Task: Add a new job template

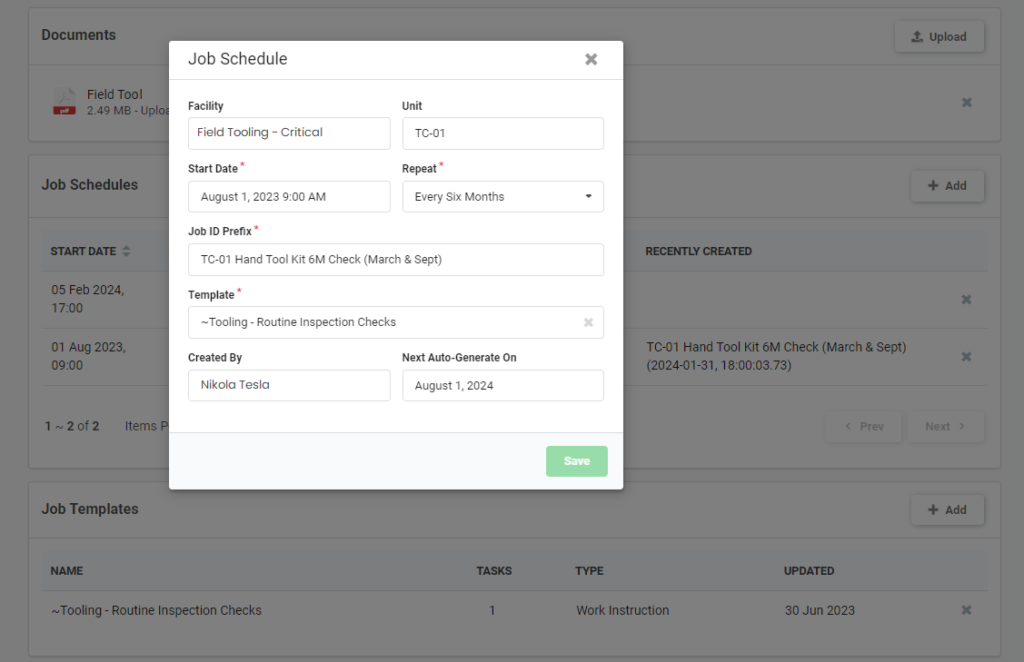Action: (x=946, y=510)
